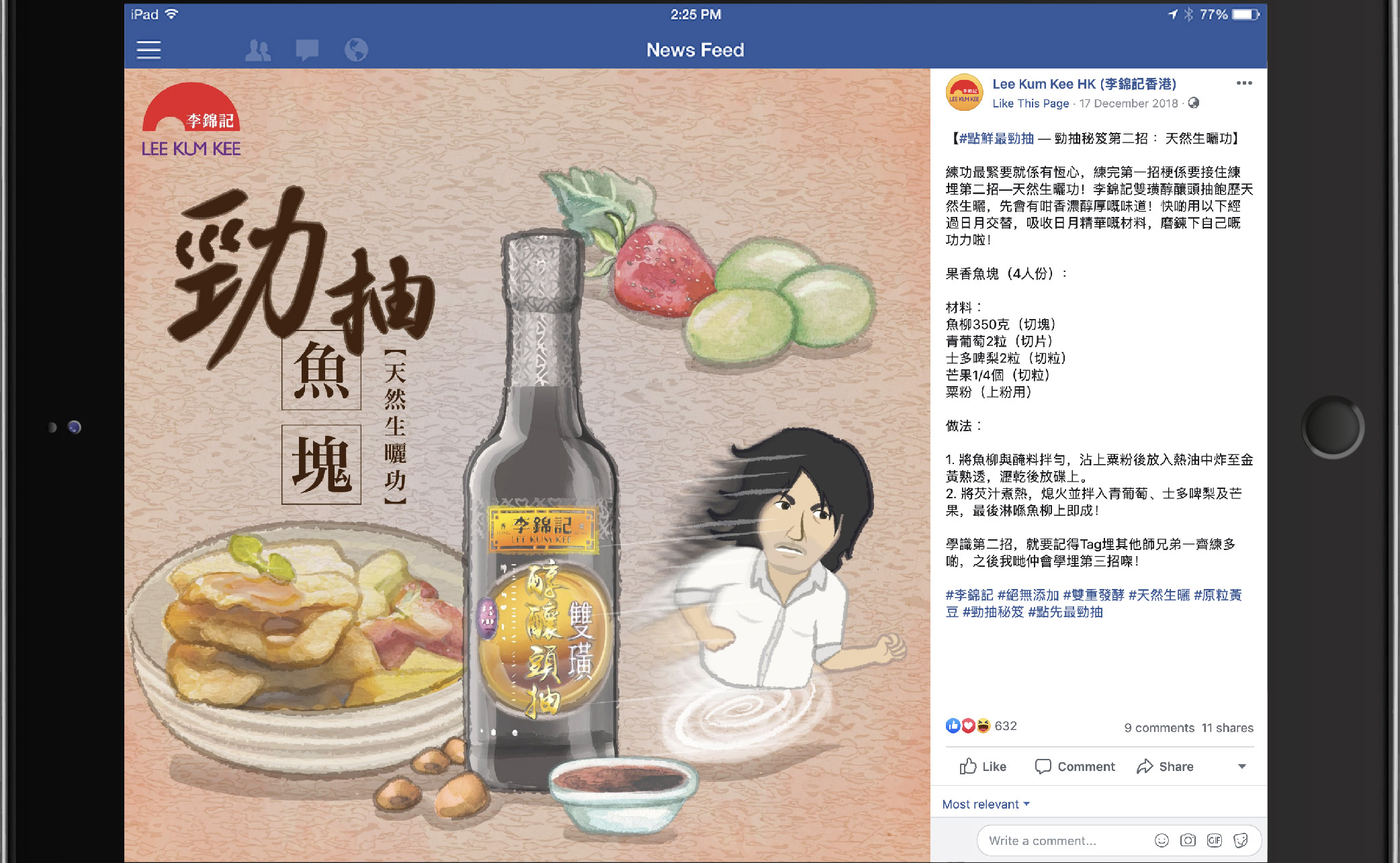This screenshot has height=863, width=1400.
Task: Insert a GIF using the GIF icon
Action: [x=1215, y=840]
